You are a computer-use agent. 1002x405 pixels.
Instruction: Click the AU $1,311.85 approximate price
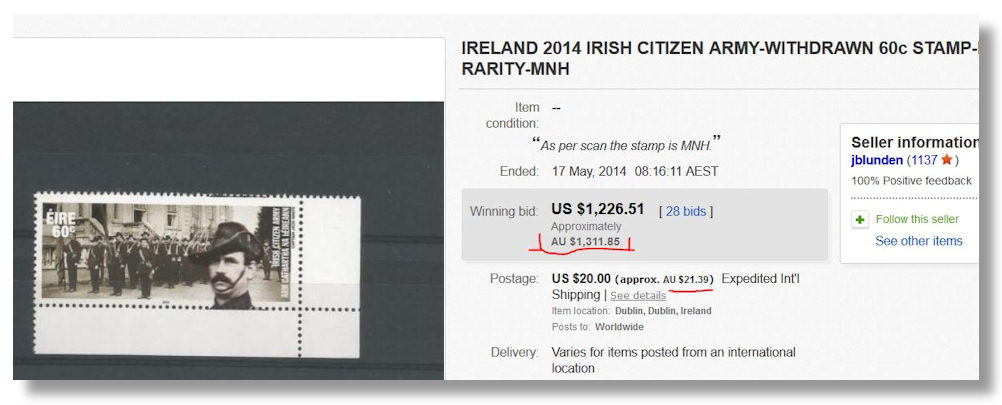pos(592,242)
